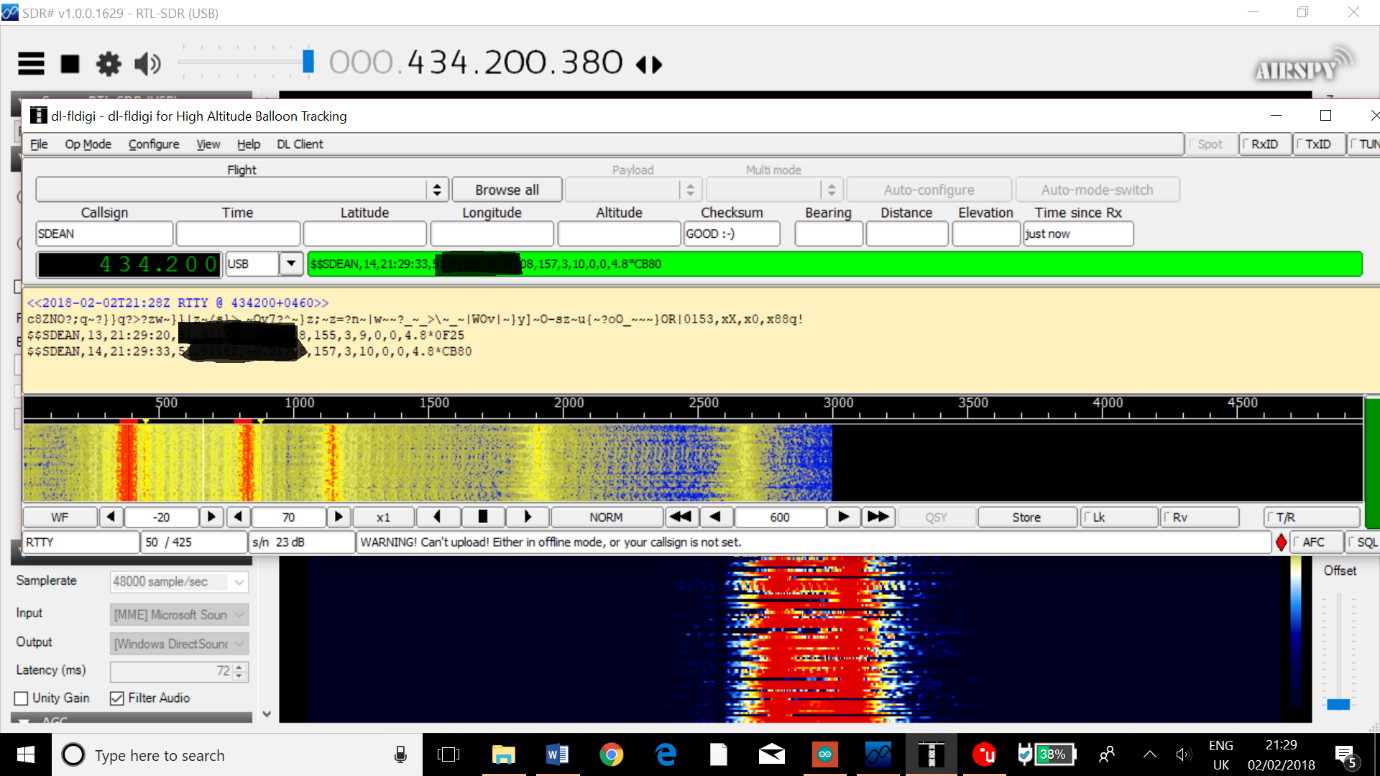
Task: Open the Configure menu
Action: [154, 144]
